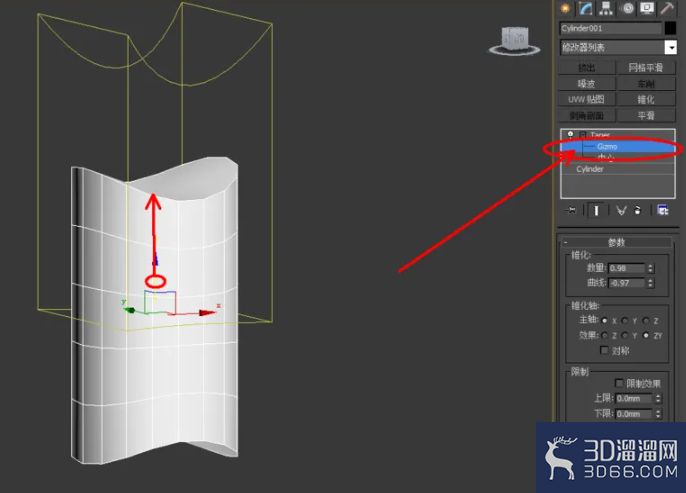Click the 上限 upper limit spinner
Screen dimensions: 686x493
[x=658, y=398]
